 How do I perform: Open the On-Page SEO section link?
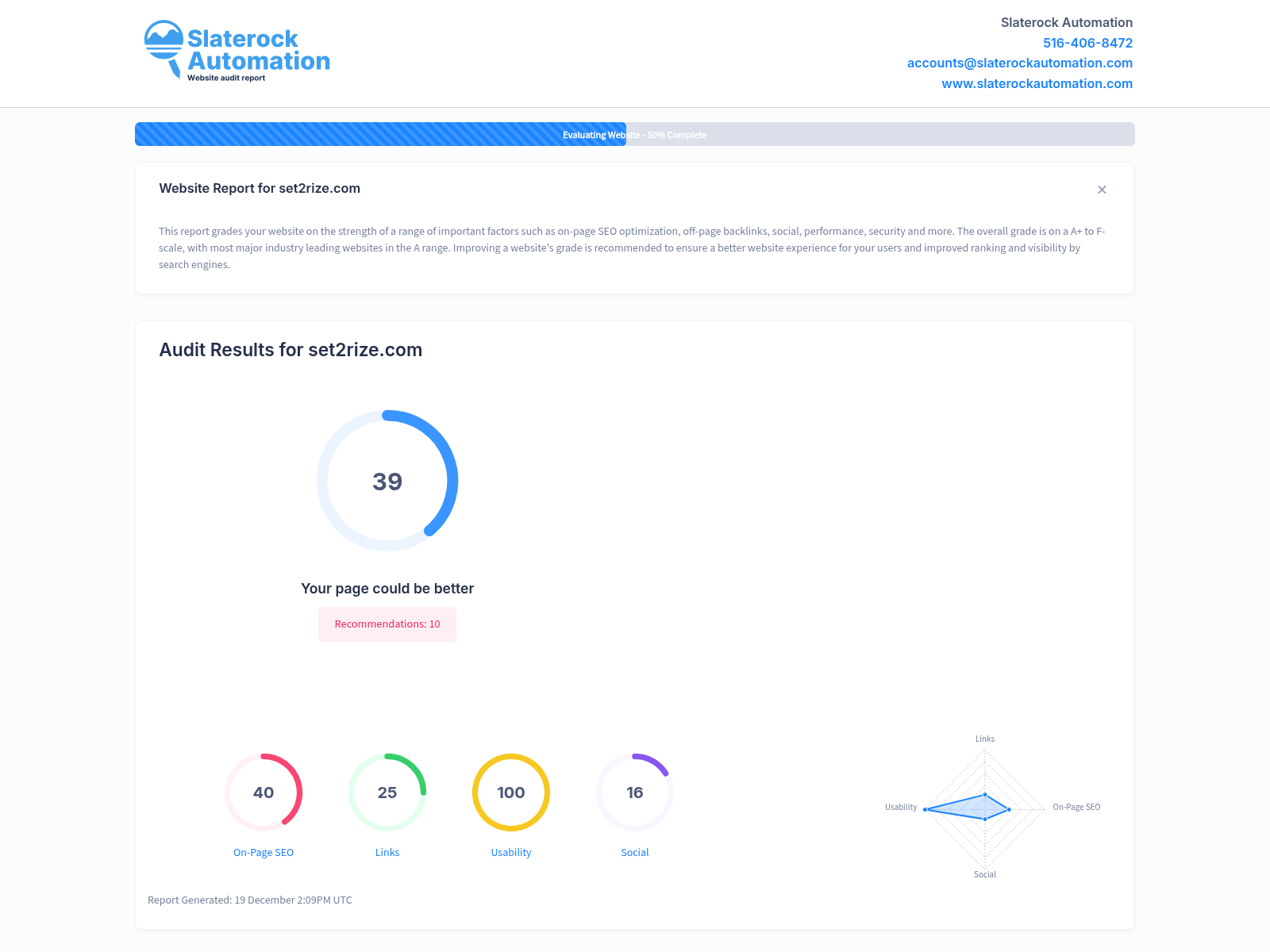click(264, 852)
